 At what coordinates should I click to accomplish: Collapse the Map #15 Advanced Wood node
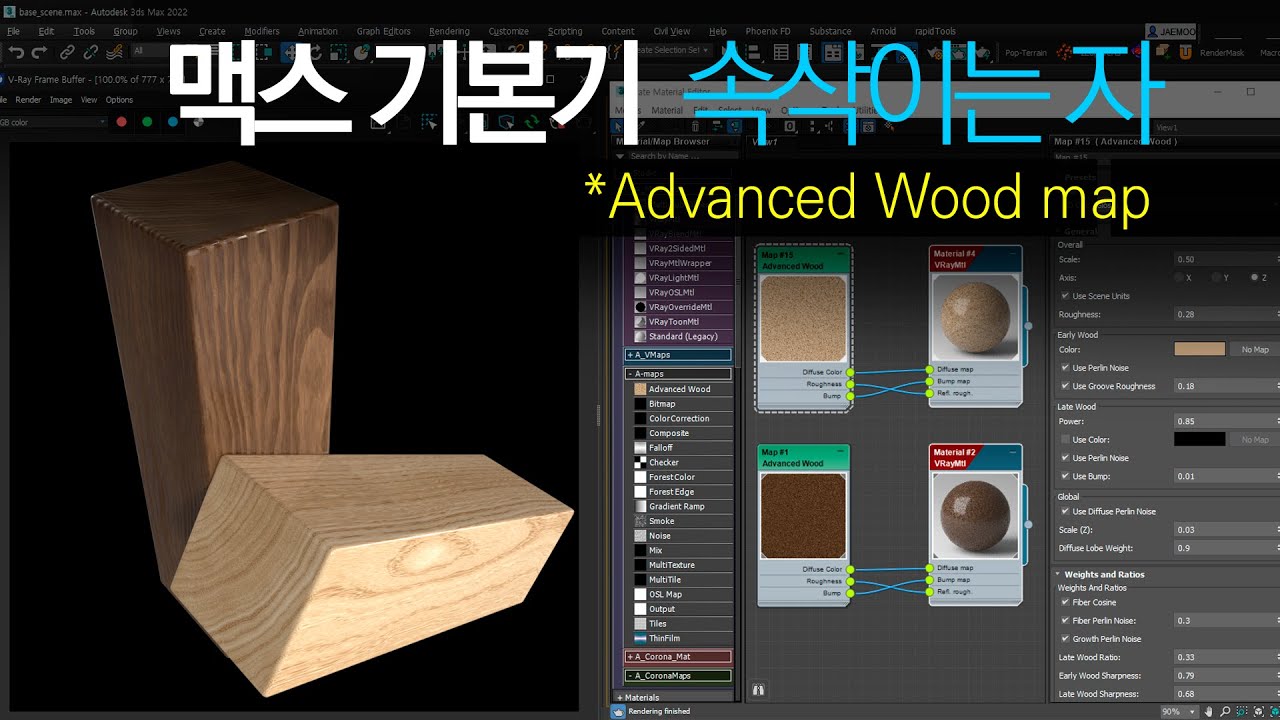pos(841,255)
